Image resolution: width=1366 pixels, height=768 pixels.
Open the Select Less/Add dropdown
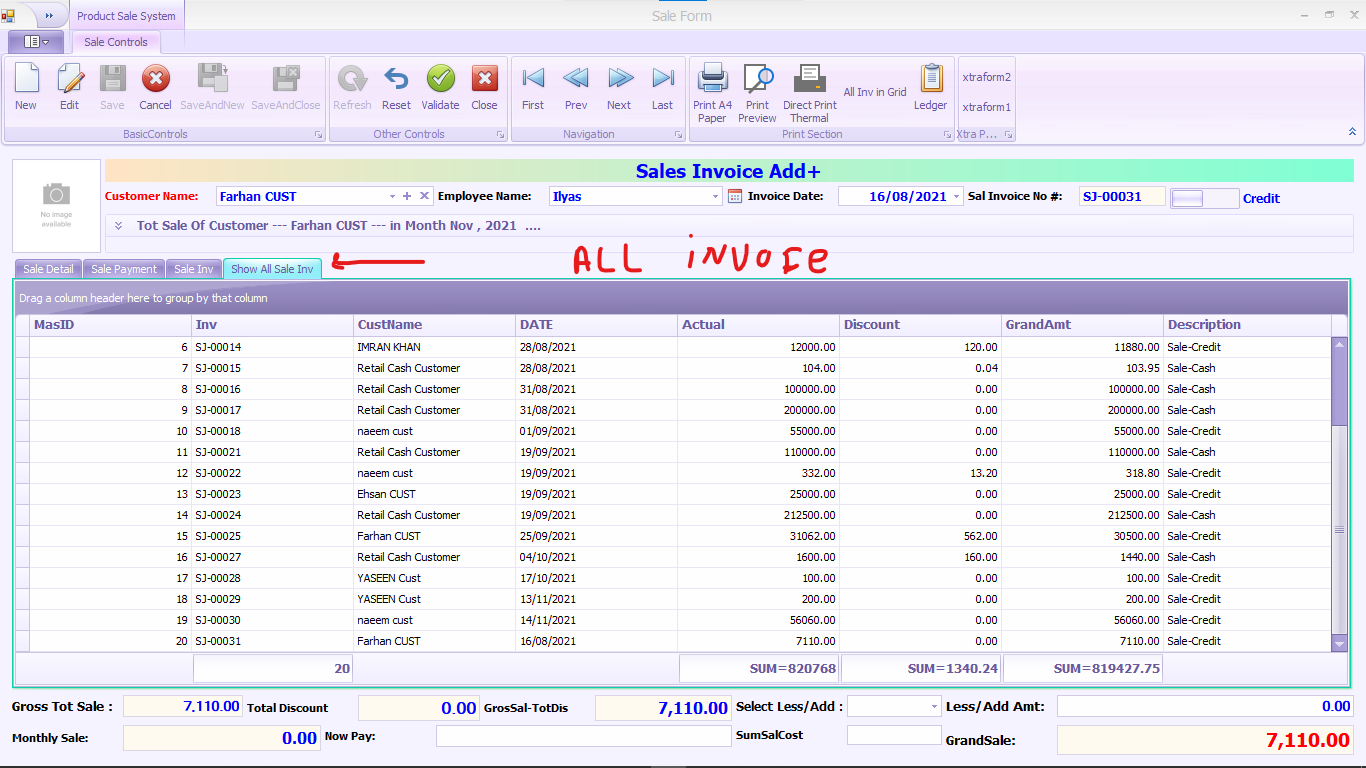935,706
